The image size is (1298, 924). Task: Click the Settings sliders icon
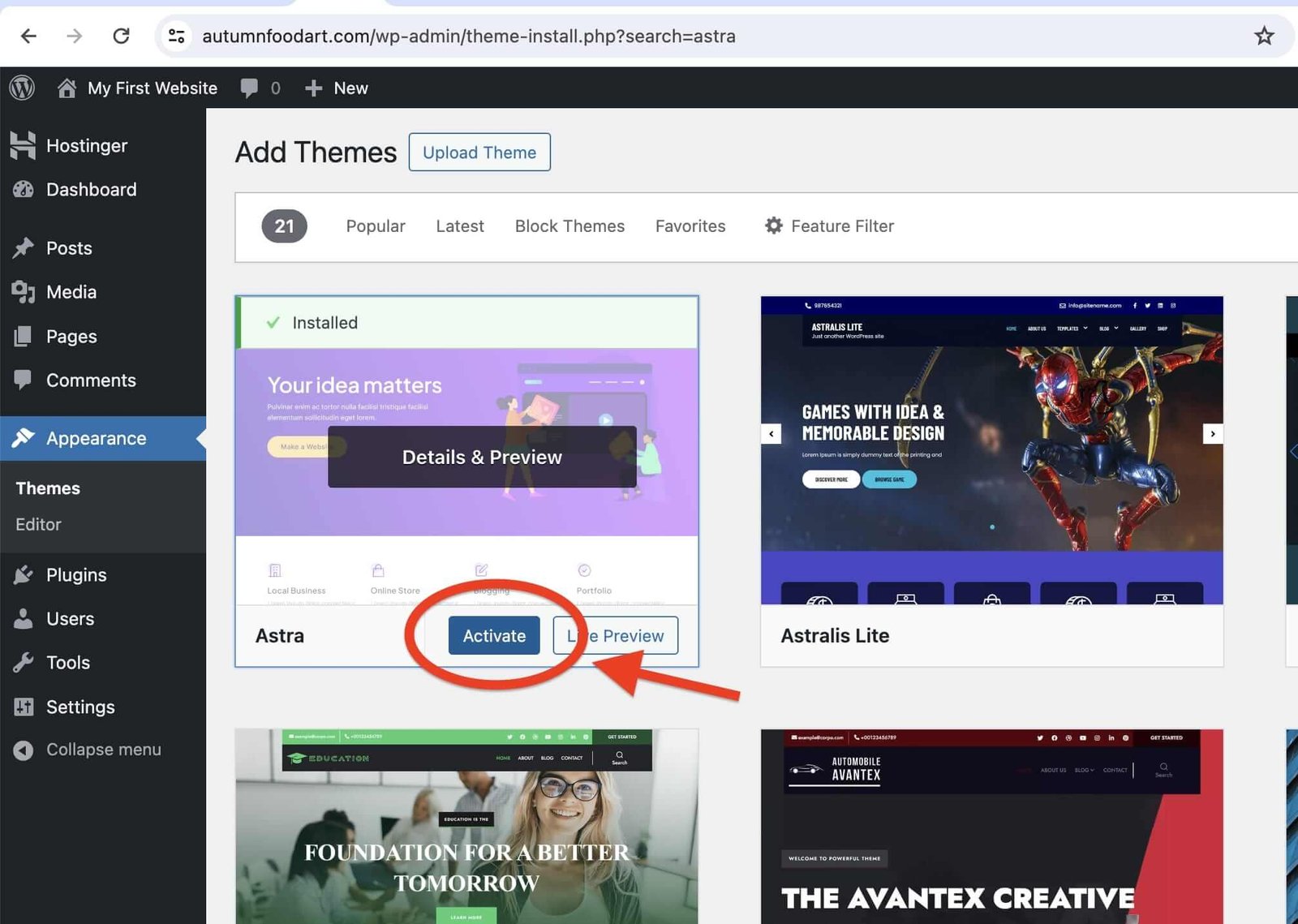click(x=24, y=707)
